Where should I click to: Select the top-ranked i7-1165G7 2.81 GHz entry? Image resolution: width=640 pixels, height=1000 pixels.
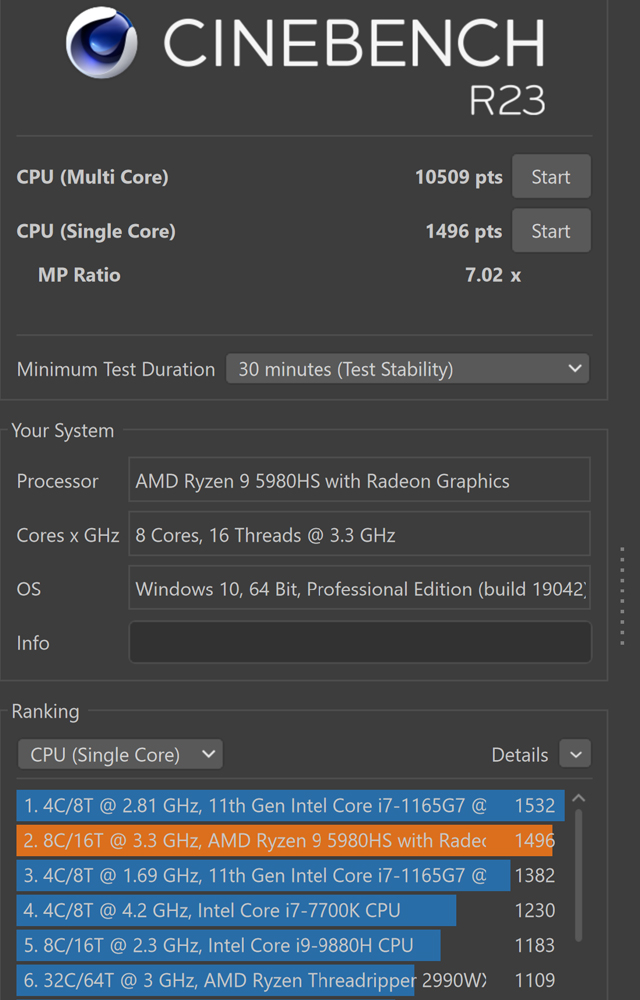point(290,805)
